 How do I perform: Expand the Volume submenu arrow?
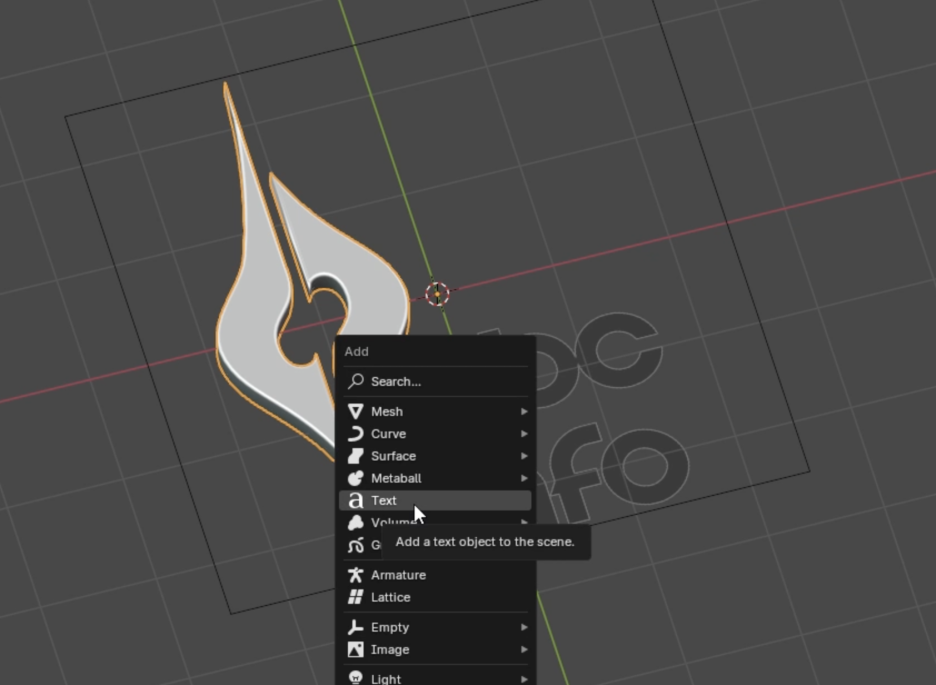(524, 522)
